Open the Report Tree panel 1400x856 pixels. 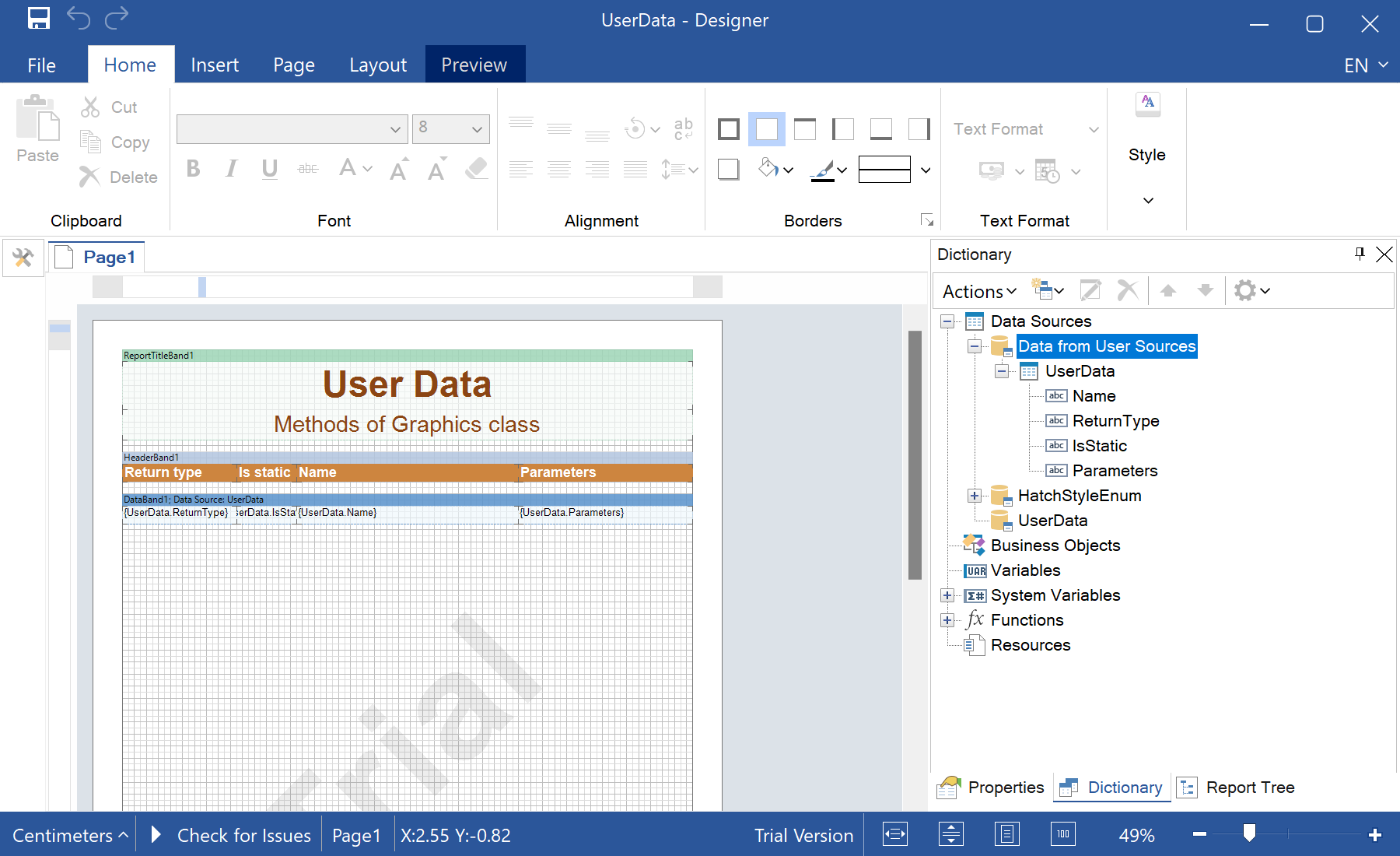[1235, 788]
